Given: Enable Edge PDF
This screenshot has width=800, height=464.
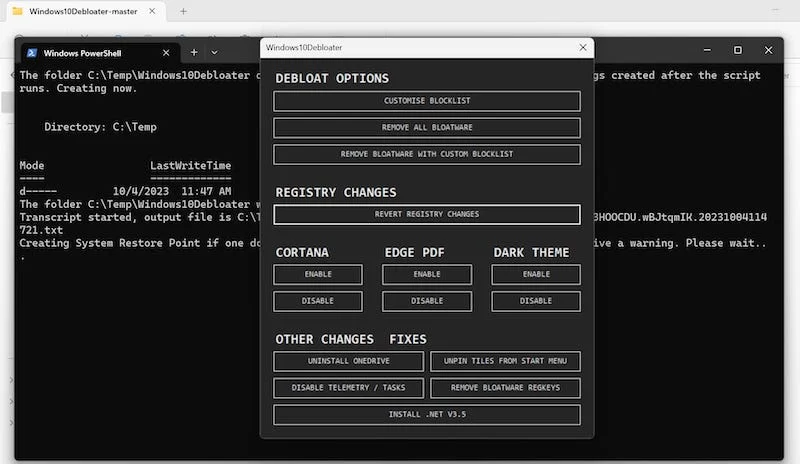Looking at the screenshot, I should [x=427, y=274].
